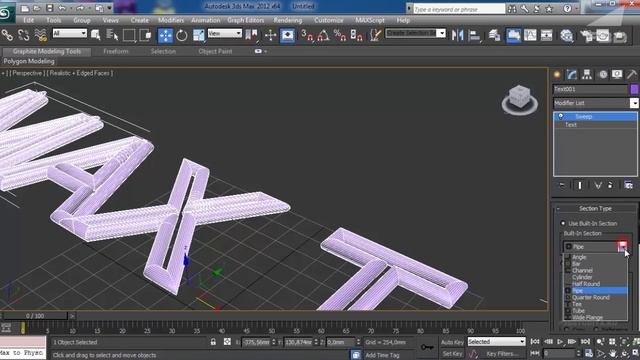Open the key mode Selected dropdown
640x360 pixels.
(x=496, y=341)
